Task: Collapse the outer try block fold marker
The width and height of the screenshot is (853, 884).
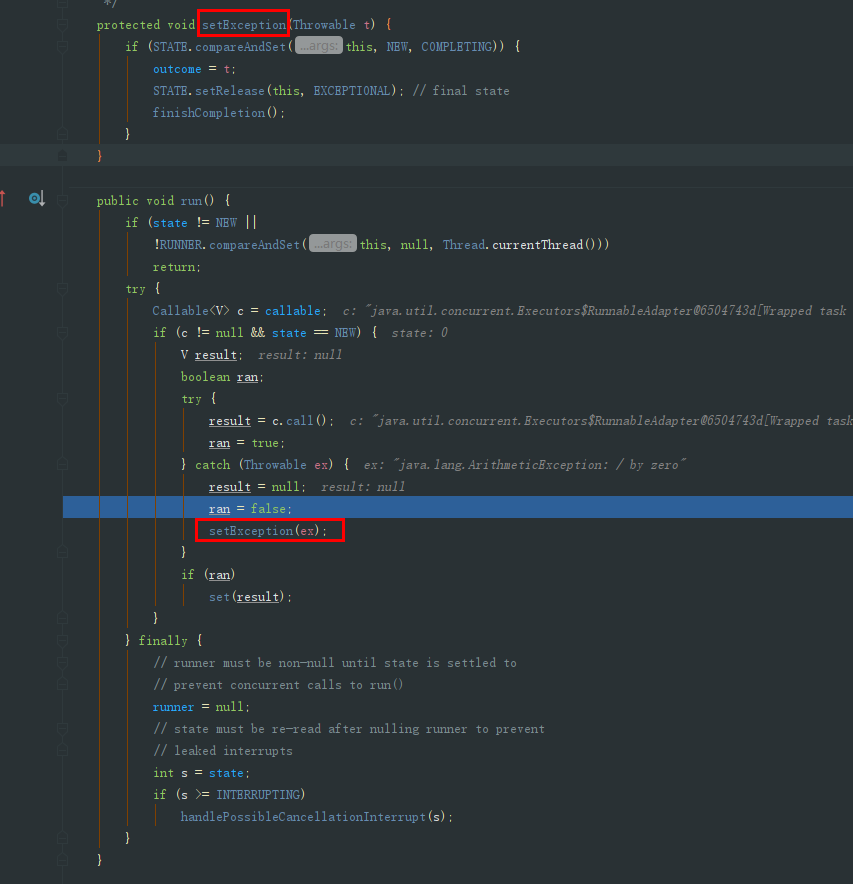Action: click(x=63, y=289)
